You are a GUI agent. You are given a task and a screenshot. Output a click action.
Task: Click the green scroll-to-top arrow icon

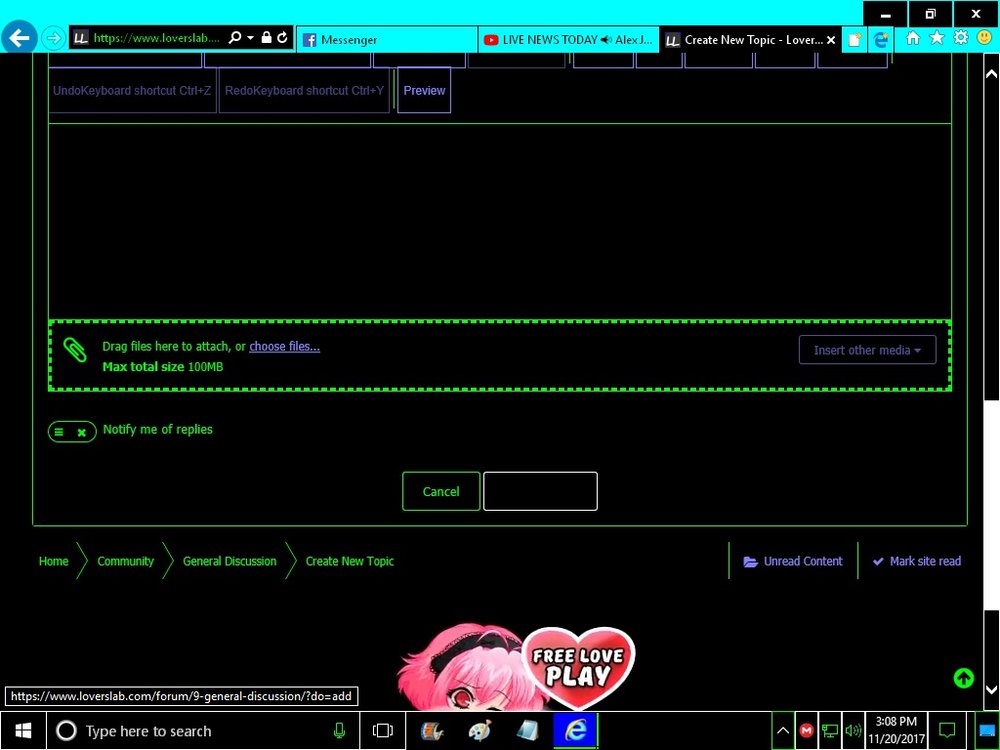point(964,678)
